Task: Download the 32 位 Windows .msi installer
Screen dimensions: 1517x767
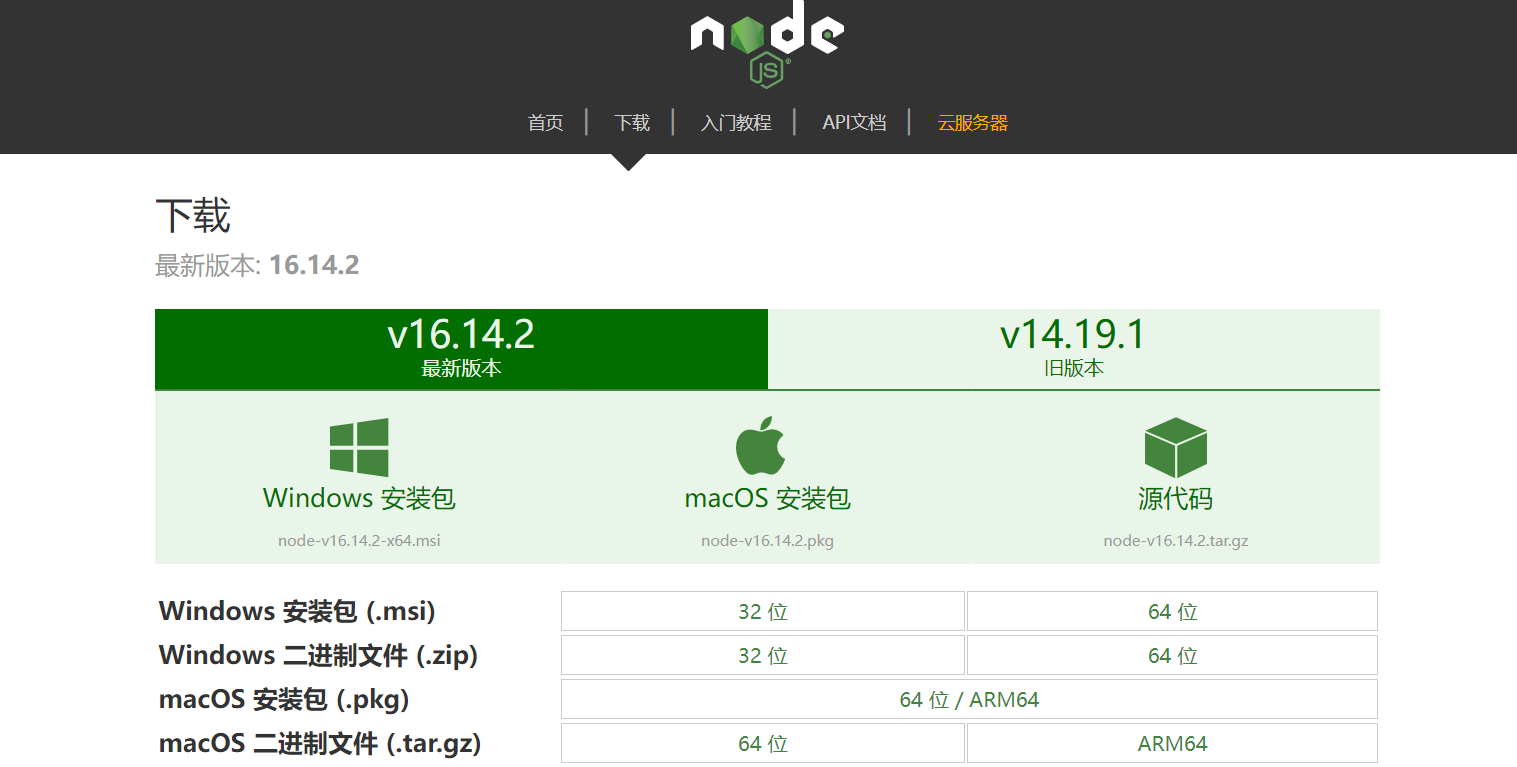Action: click(x=763, y=611)
